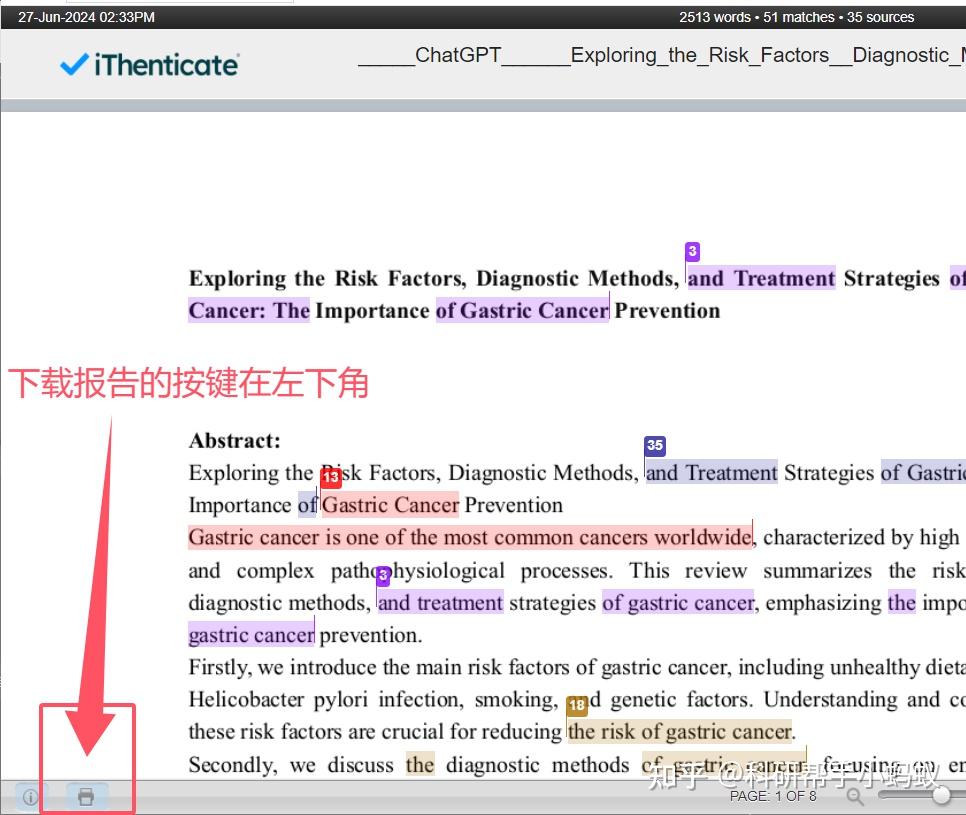Click highlighted 'and Treatment' in the title

pos(761,278)
